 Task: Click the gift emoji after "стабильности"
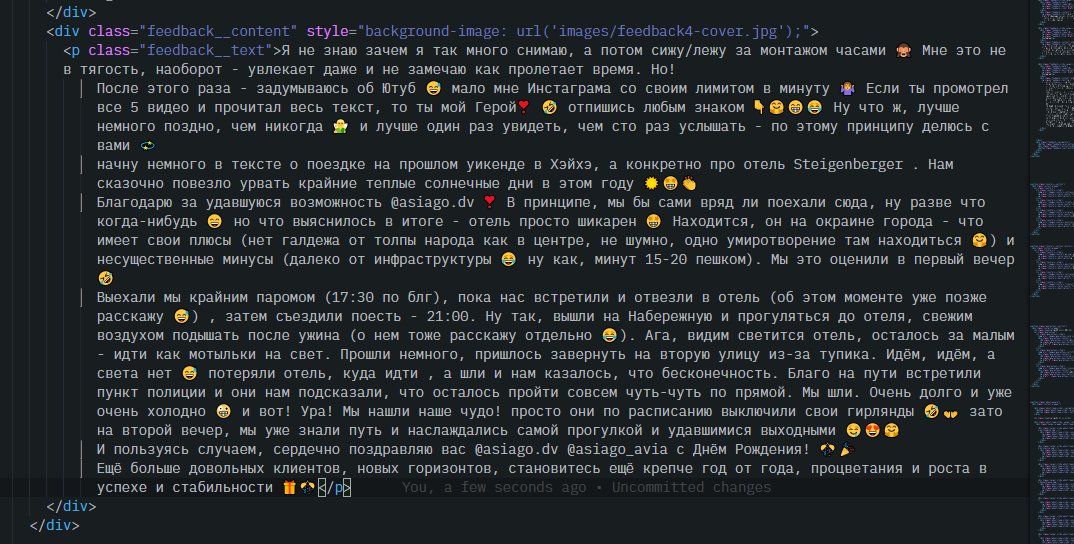291,488
